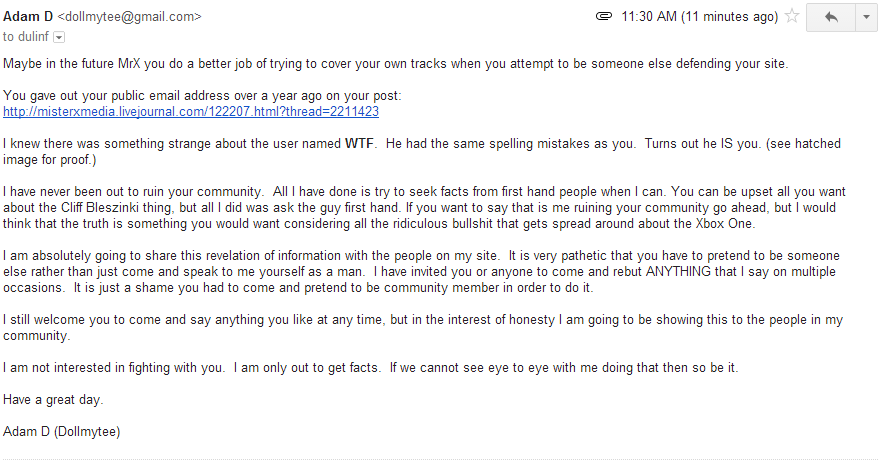Star this email from Adam D
This screenshot has height=463, width=882.
click(x=792, y=17)
